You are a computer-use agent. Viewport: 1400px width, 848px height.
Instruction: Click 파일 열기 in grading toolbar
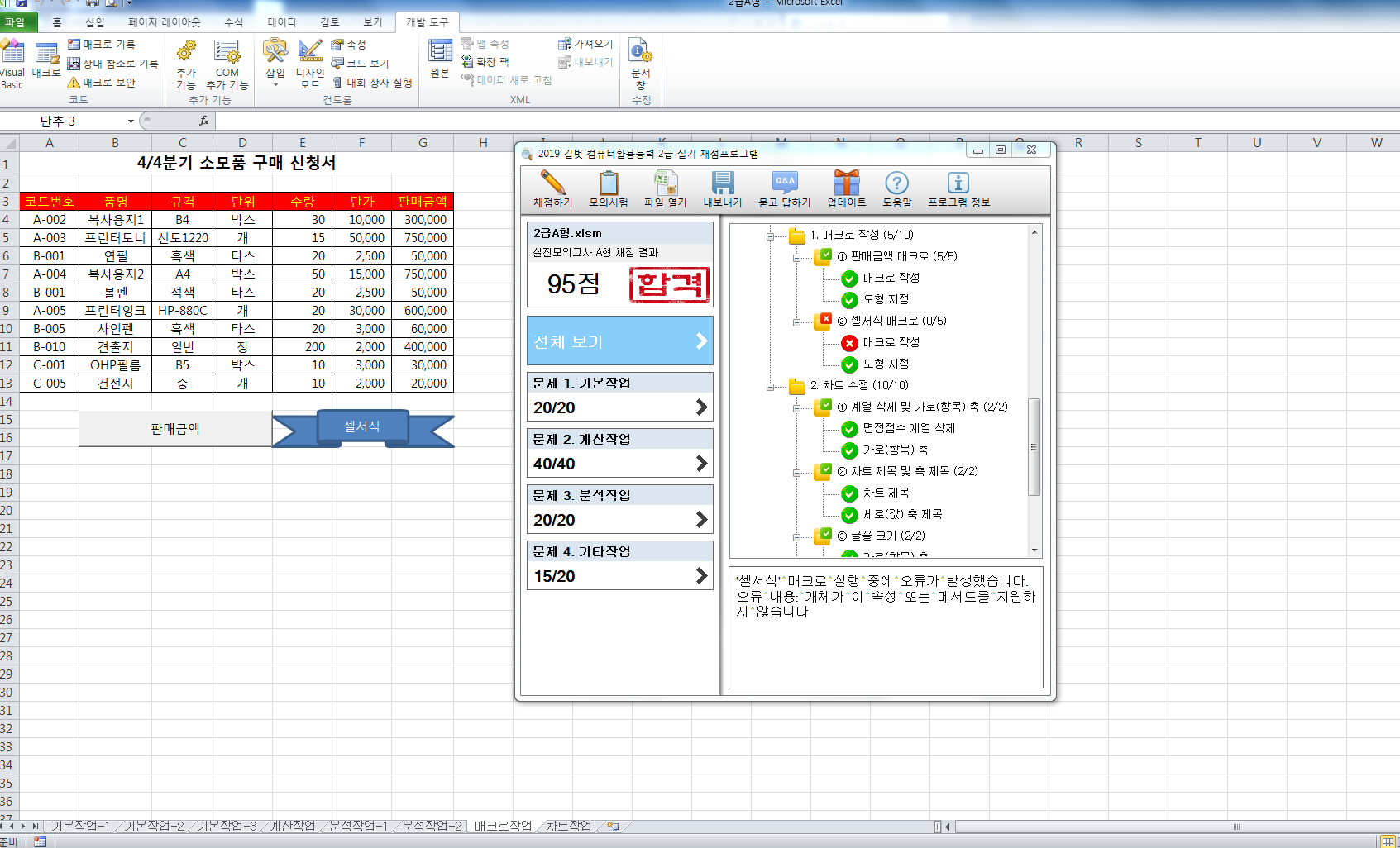tap(666, 189)
